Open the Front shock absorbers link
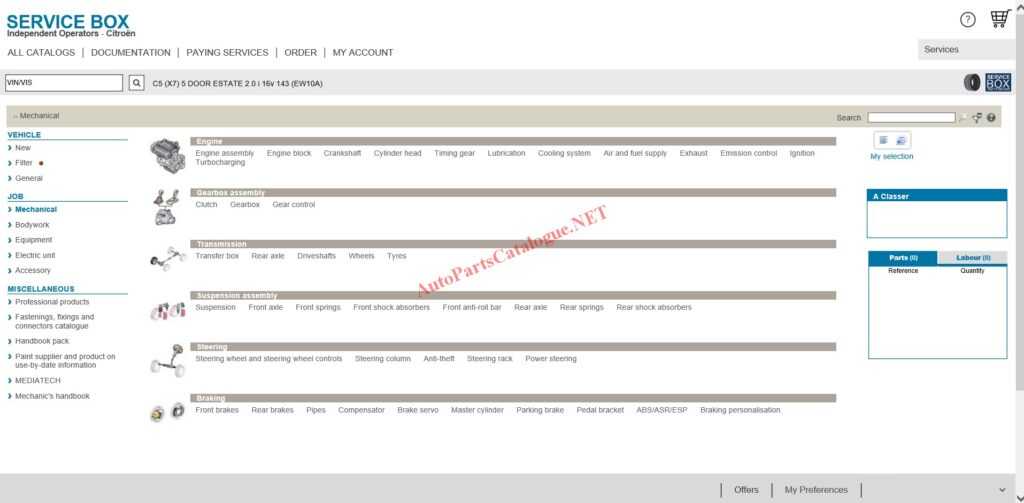Viewport: 1024px width, 503px height. coord(391,308)
